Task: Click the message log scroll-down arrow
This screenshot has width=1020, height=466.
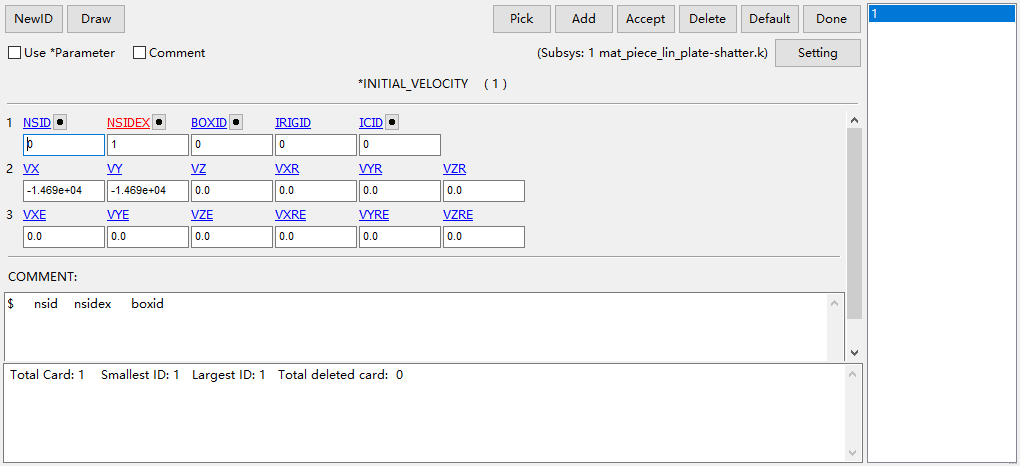Action: point(854,453)
